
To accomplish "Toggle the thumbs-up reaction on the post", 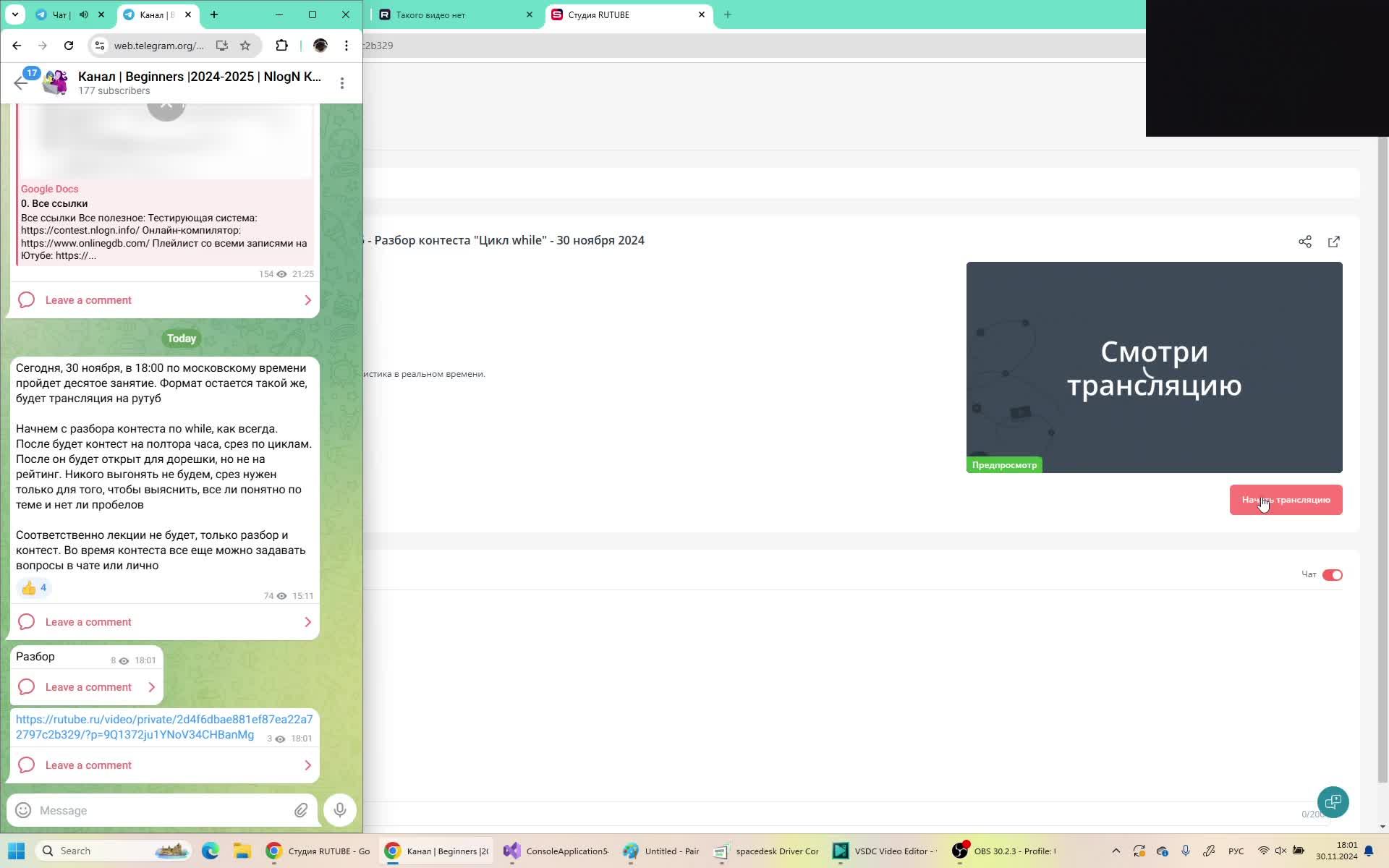I will (x=33, y=587).
